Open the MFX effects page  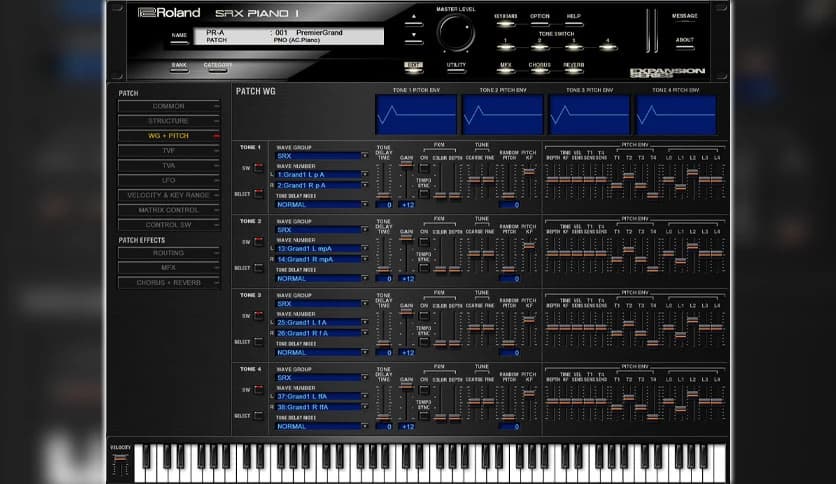click(168, 268)
